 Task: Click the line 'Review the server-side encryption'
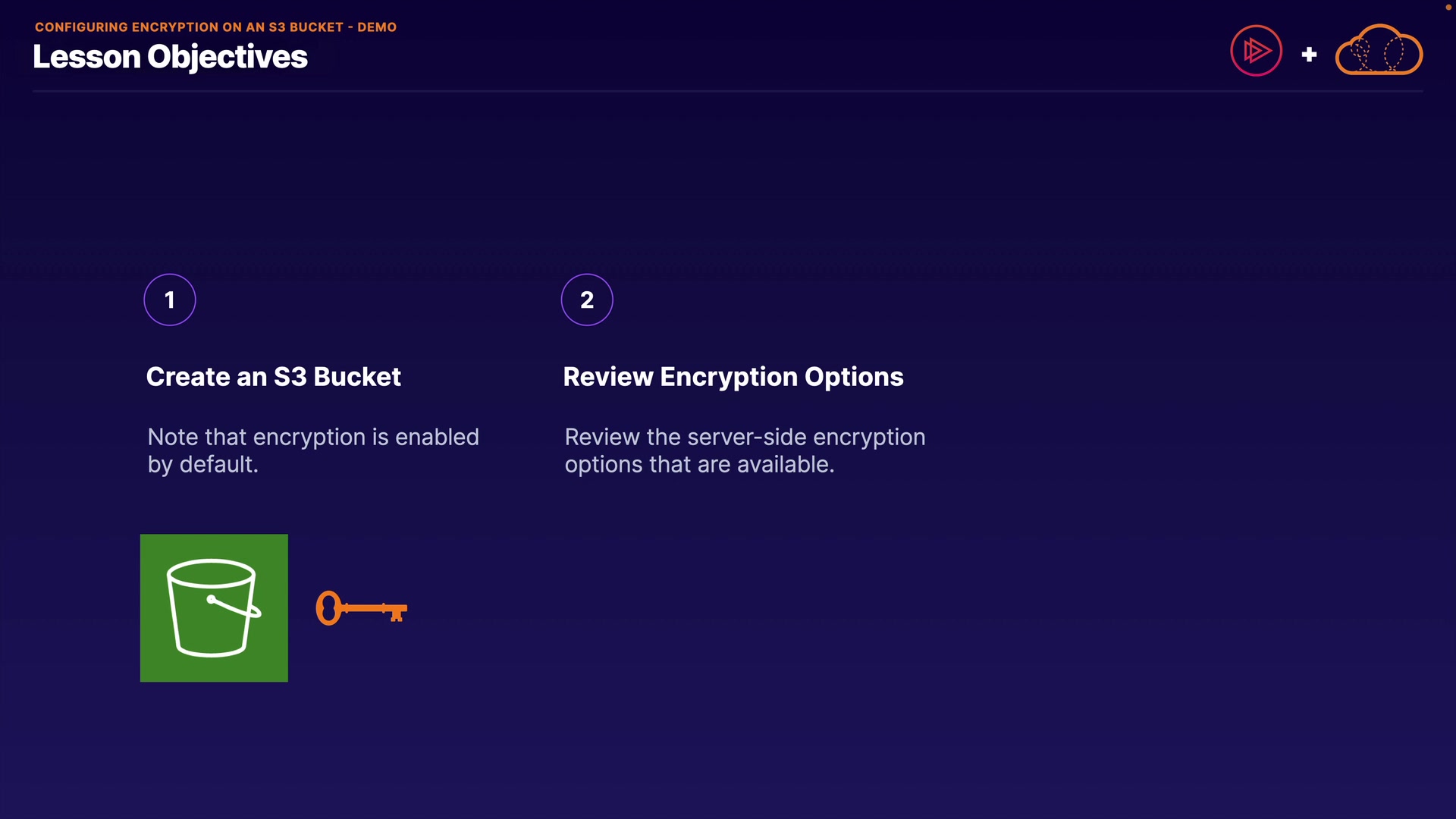pyautogui.click(x=745, y=438)
